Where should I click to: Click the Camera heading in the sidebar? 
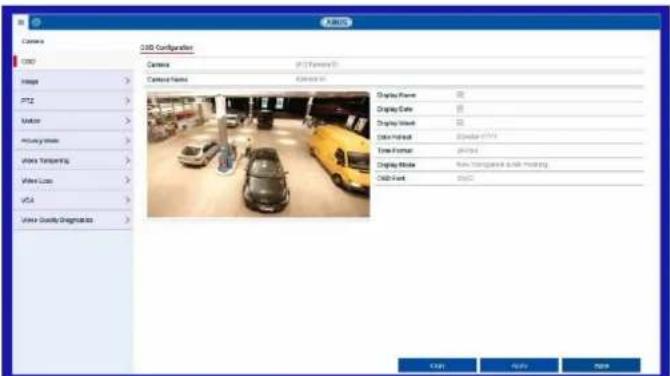32,41
